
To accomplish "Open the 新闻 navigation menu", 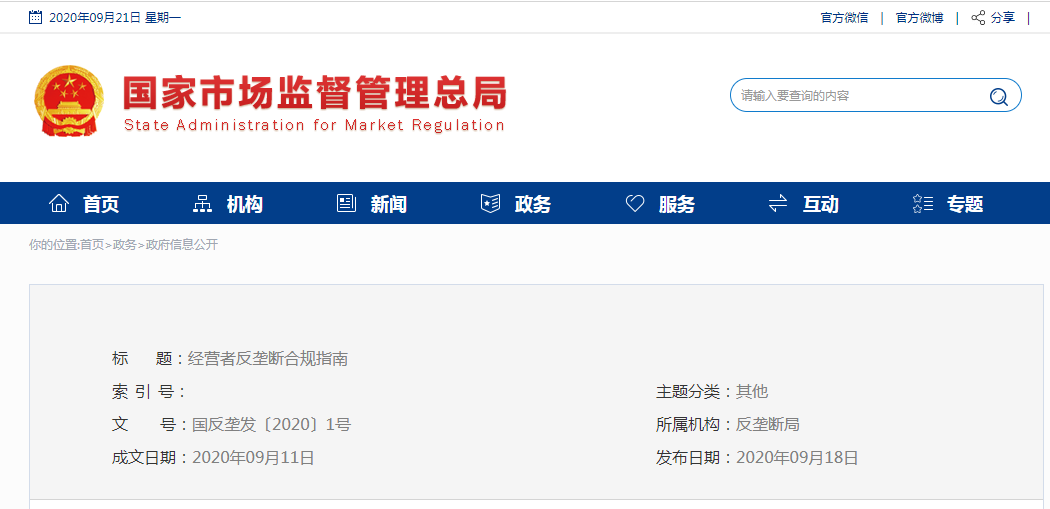I will pyautogui.click(x=388, y=204).
